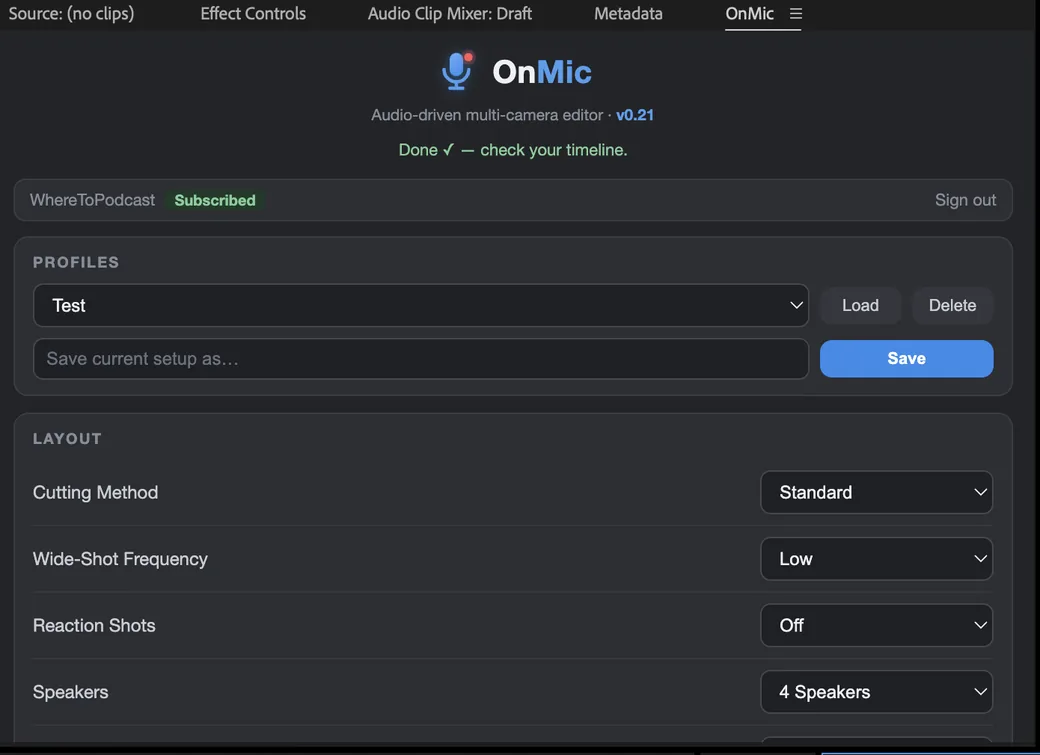Open the Audio Clip Mixer: Draft tab

pyautogui.click(x=450, y=14)
